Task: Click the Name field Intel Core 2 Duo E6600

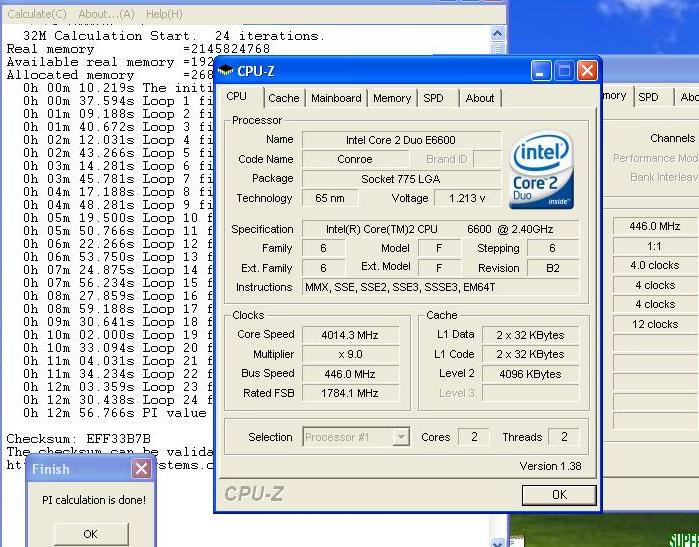Action: [401, 140]
